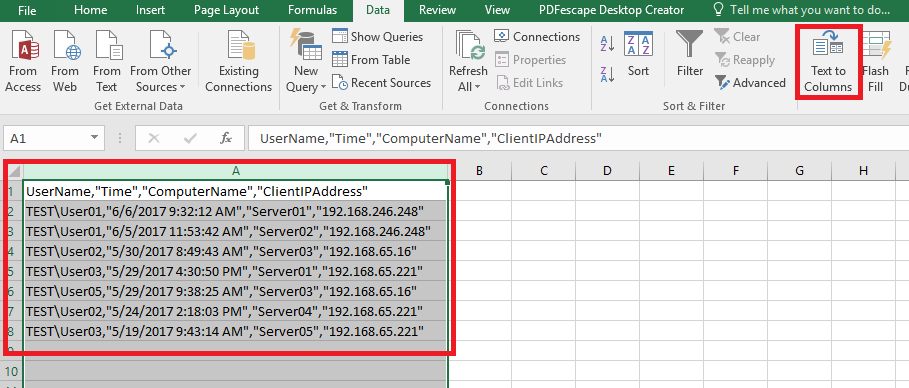Click cell A1 with UserName header text

pyautogui.click(x=236, y=191)
